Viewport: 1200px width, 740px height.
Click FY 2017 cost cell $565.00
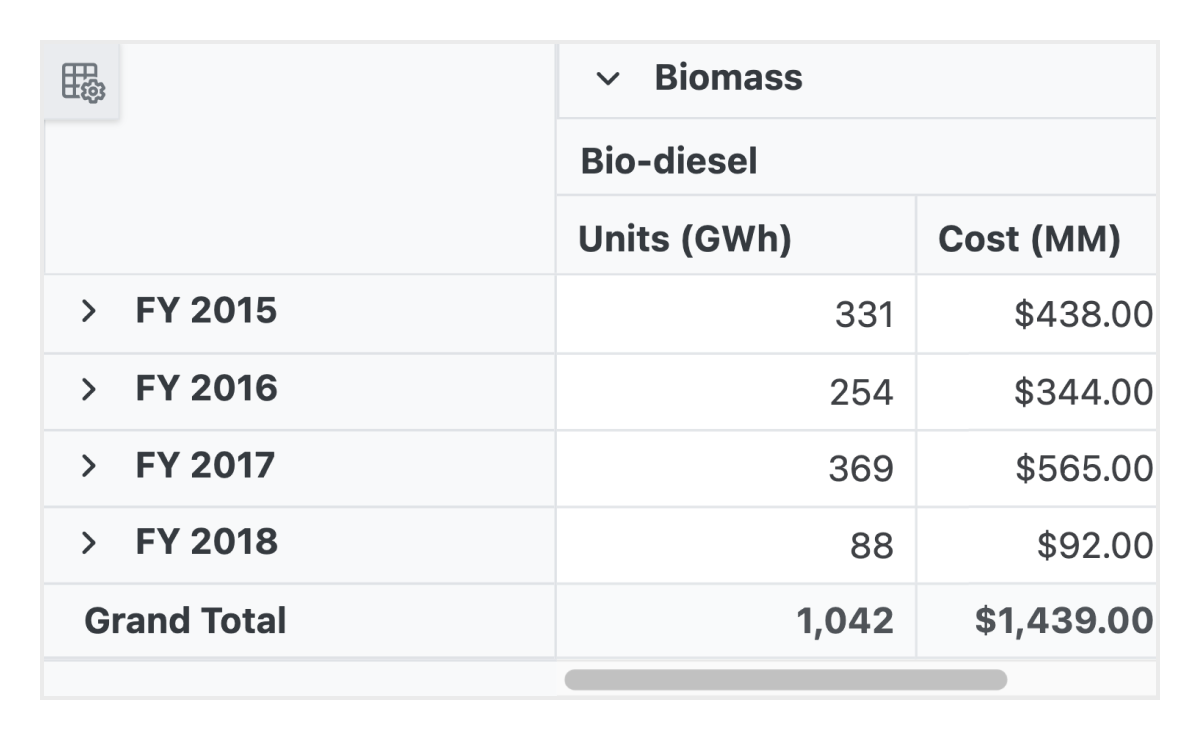(x=1083, y=469)
